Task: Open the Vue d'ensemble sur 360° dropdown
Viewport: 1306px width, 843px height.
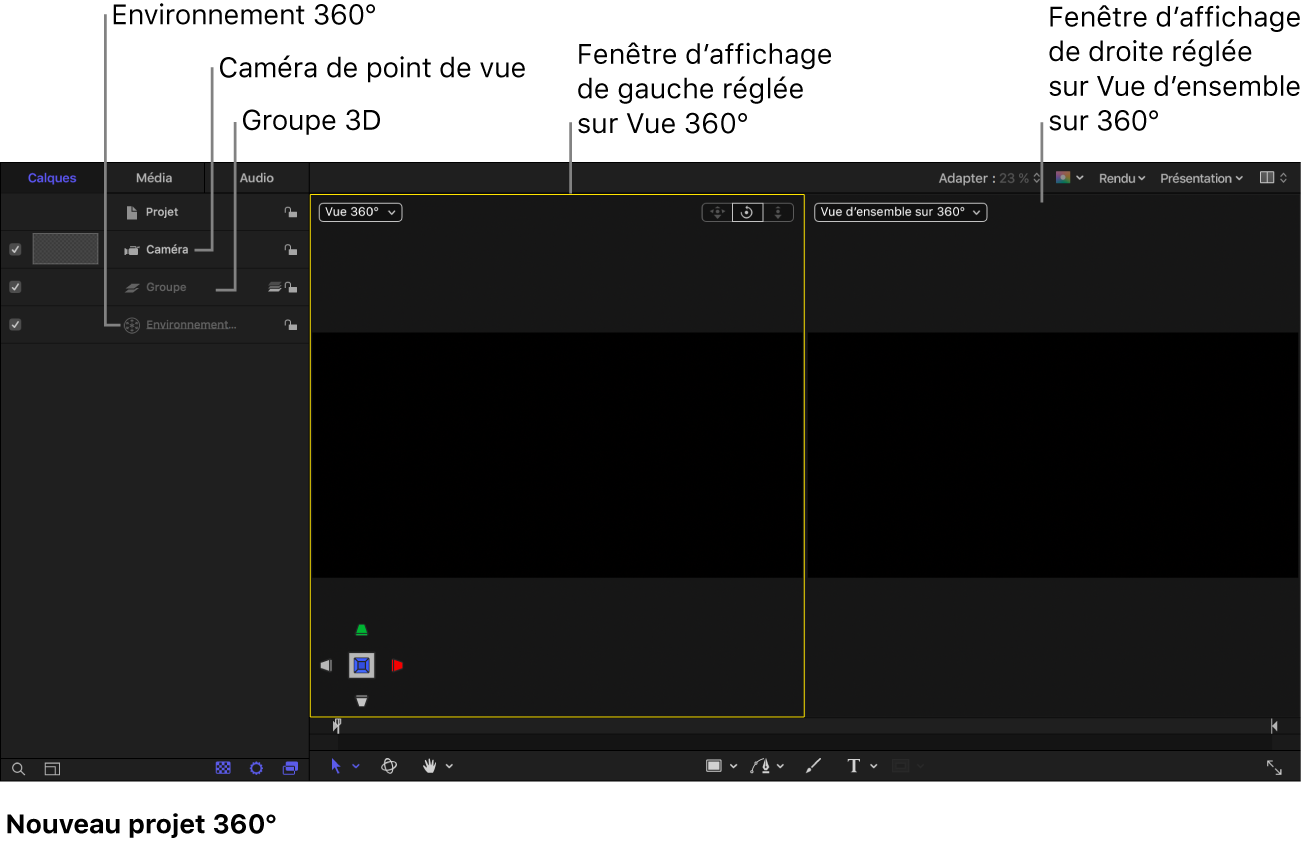Action: (x=899, y=212)
